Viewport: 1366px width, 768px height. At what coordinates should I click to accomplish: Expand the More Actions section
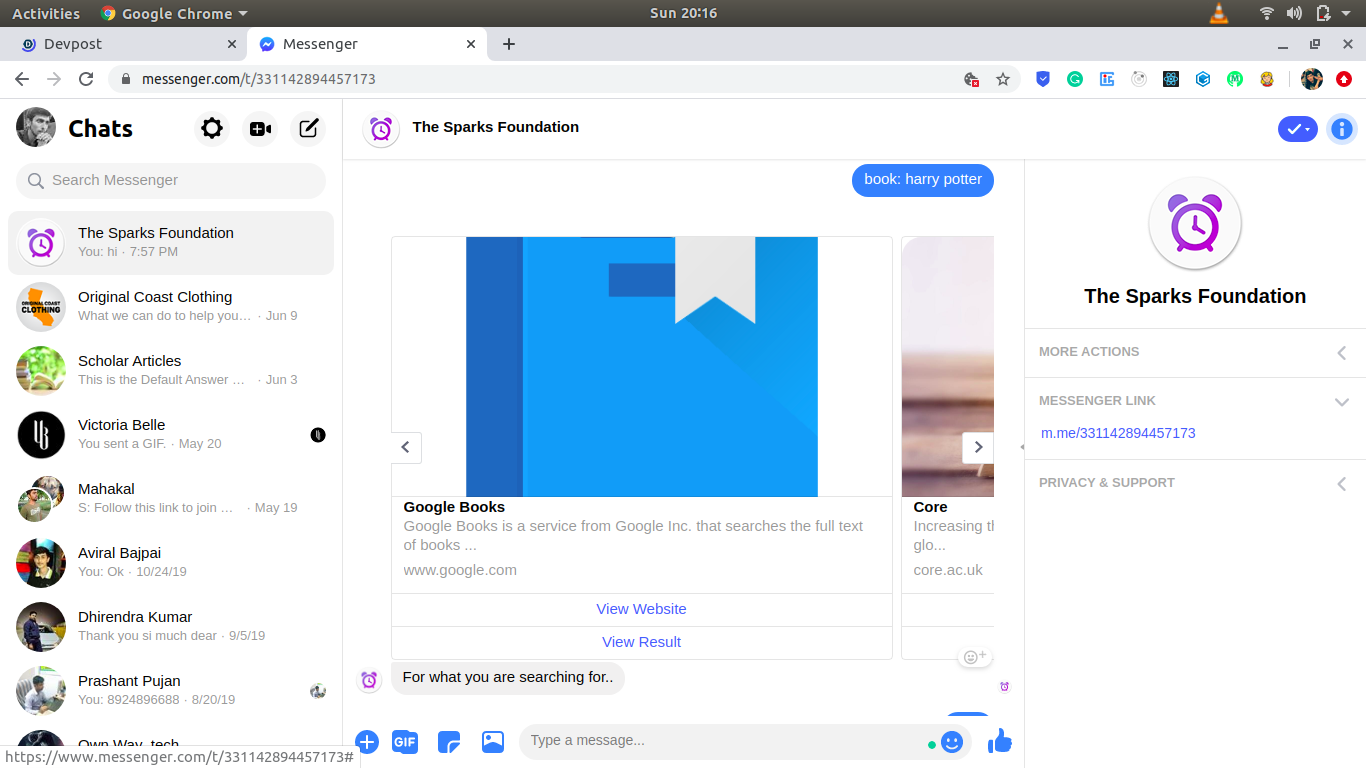point(1195,352)
